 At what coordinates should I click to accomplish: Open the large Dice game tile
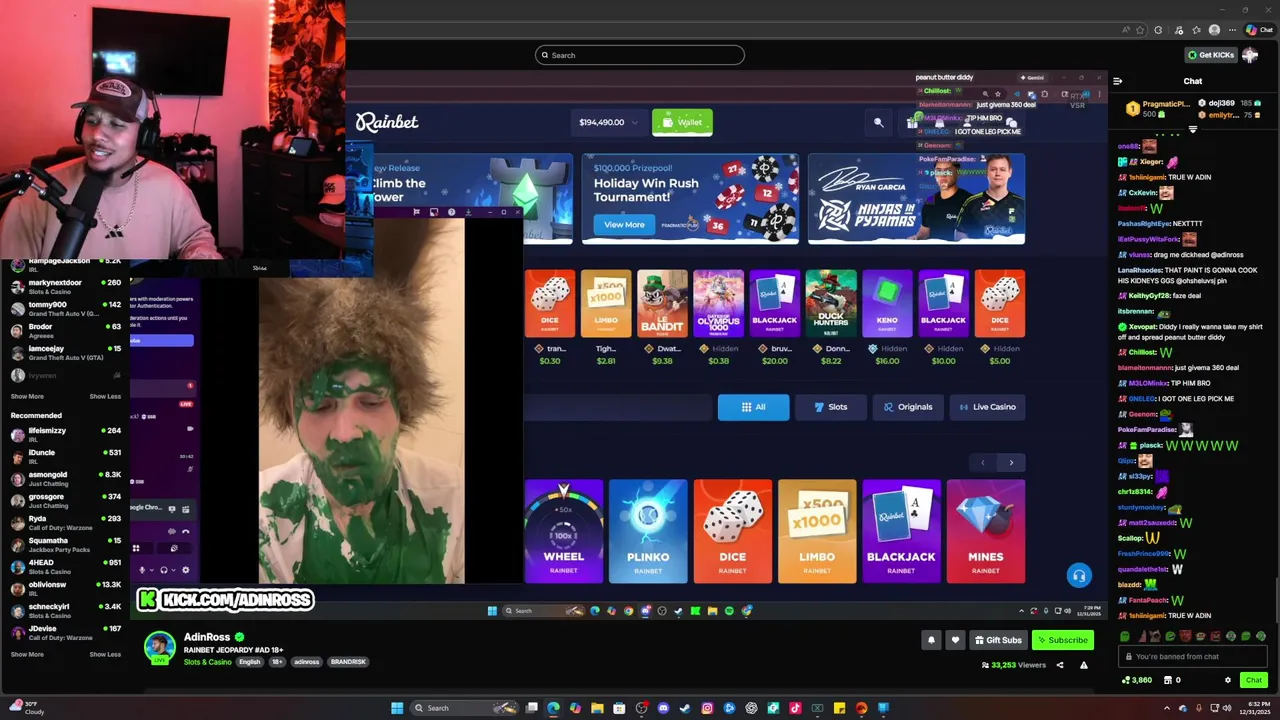(732, 531)
